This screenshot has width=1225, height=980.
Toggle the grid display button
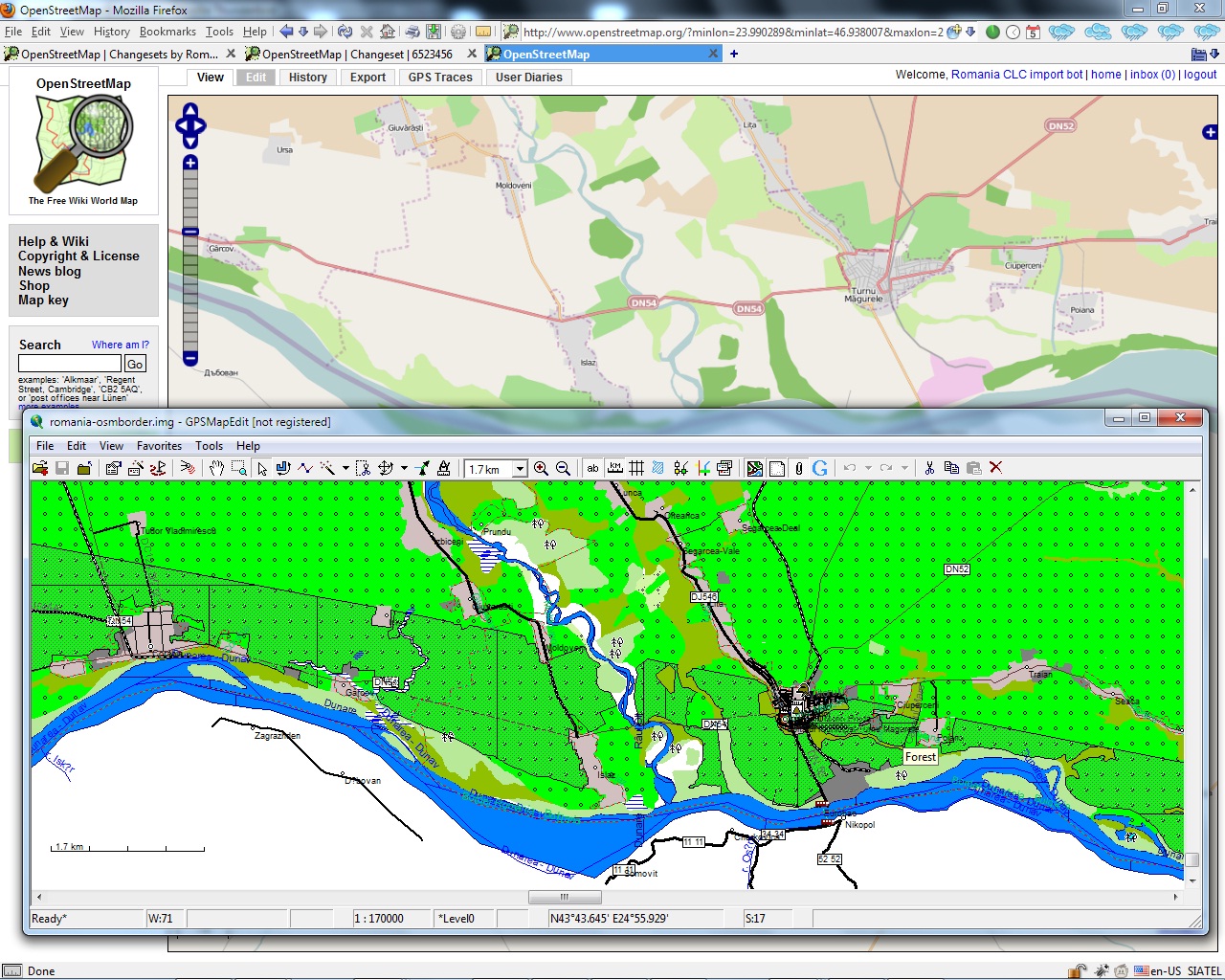pos(636,468)
